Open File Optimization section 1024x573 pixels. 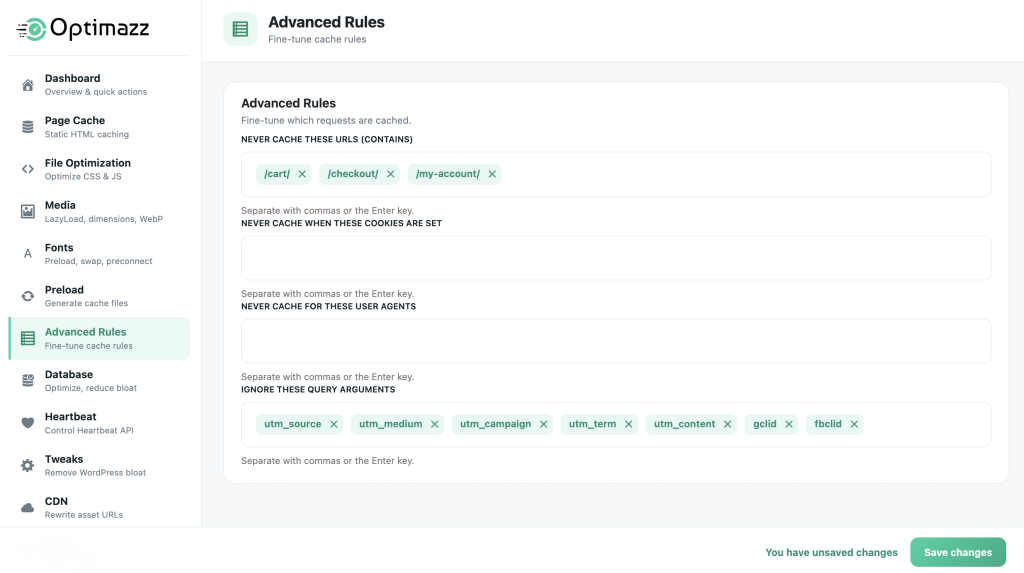pyautogui.click(x=99, y=169)
